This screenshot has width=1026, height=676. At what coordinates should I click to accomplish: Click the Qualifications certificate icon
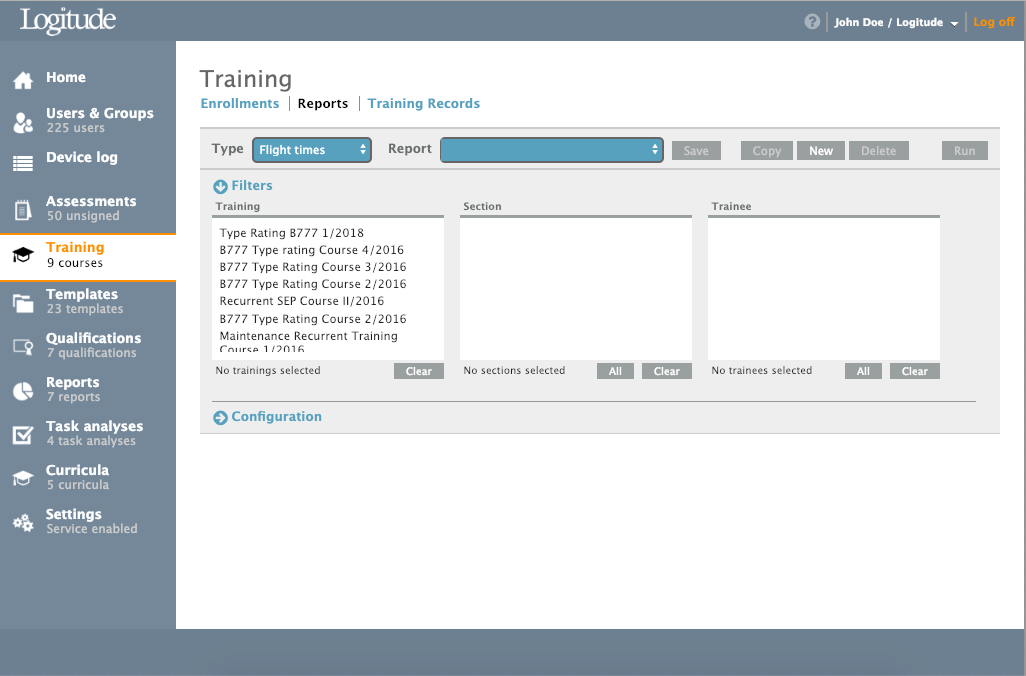click(x=23, y=346)
